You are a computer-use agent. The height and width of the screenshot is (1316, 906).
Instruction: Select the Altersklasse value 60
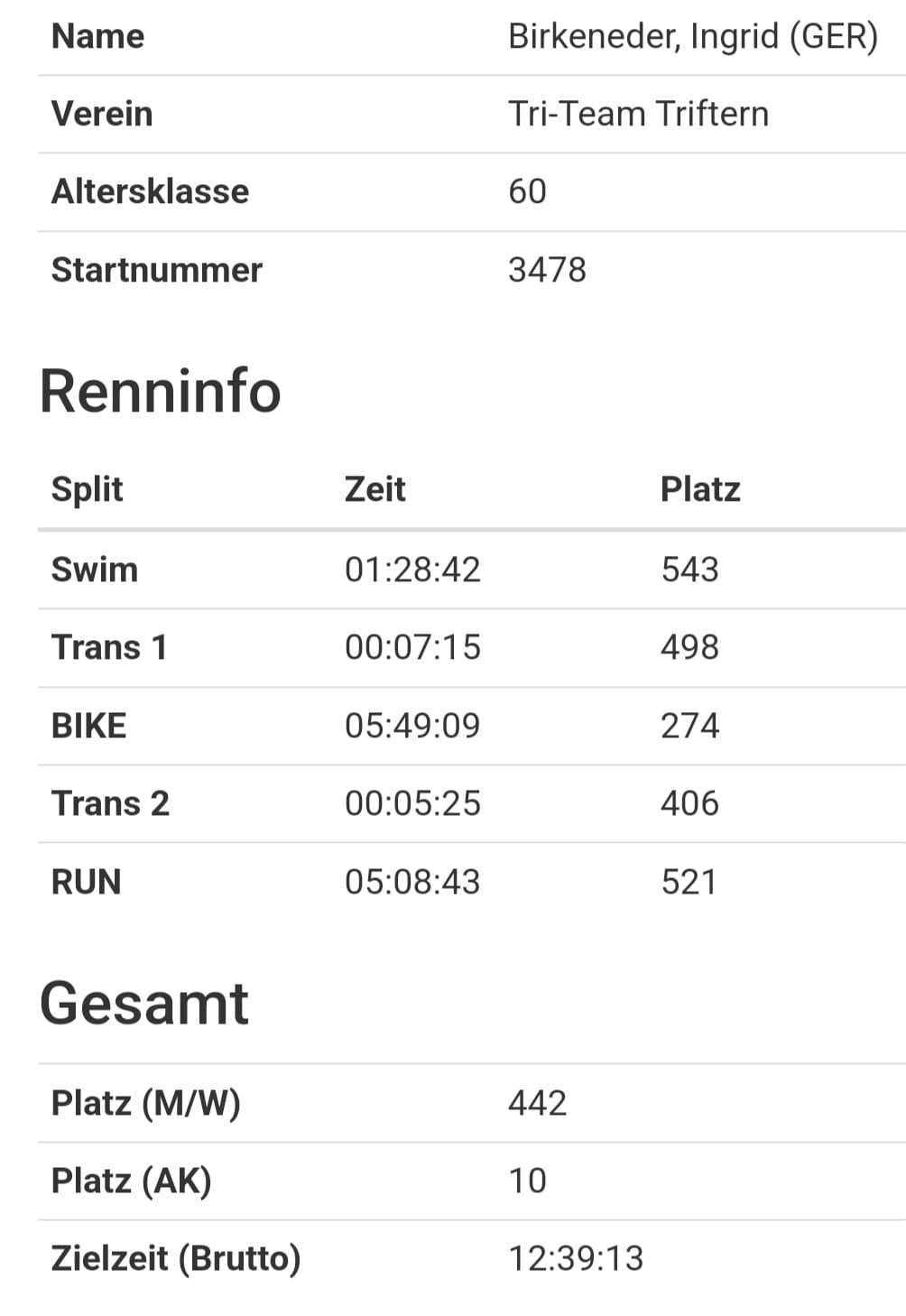pos(527,191)
